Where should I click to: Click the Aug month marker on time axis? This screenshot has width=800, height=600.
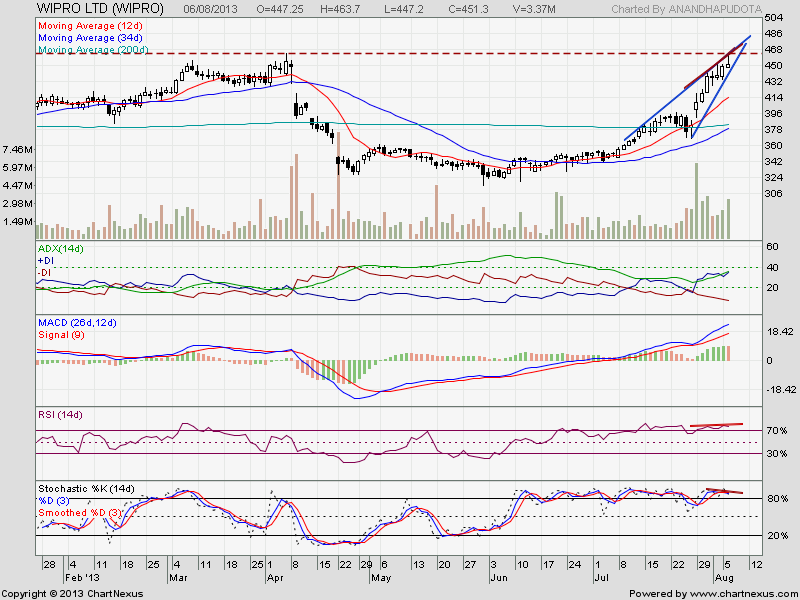click(x=723, y=578)
